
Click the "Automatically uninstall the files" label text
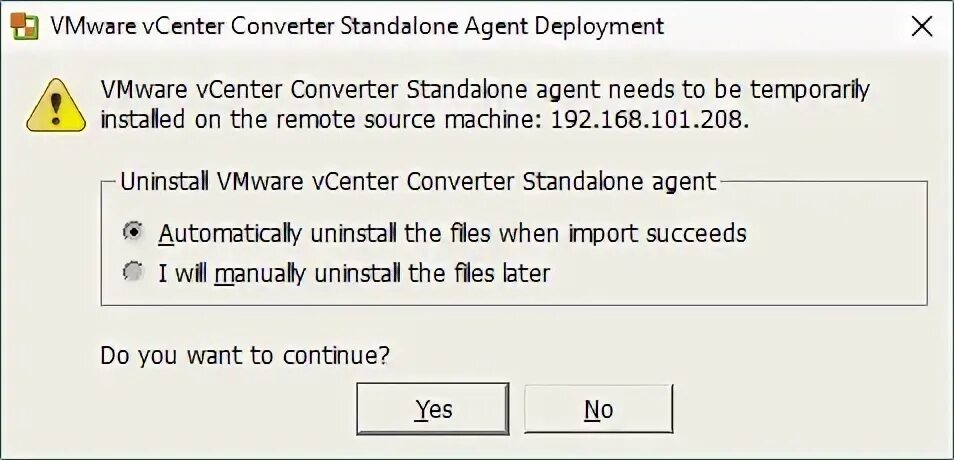tap(452, 234)
